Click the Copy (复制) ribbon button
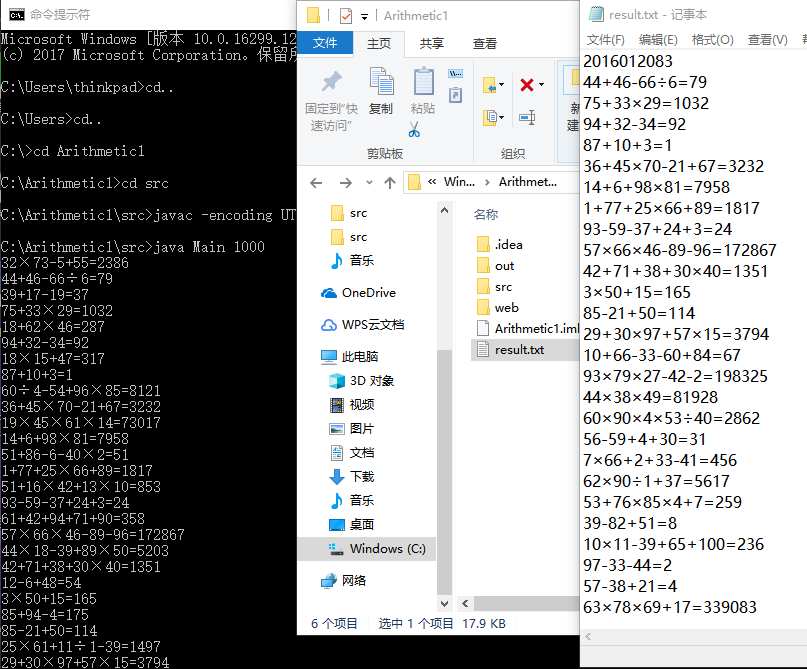 pyautogui.click(x=381, y=91)
